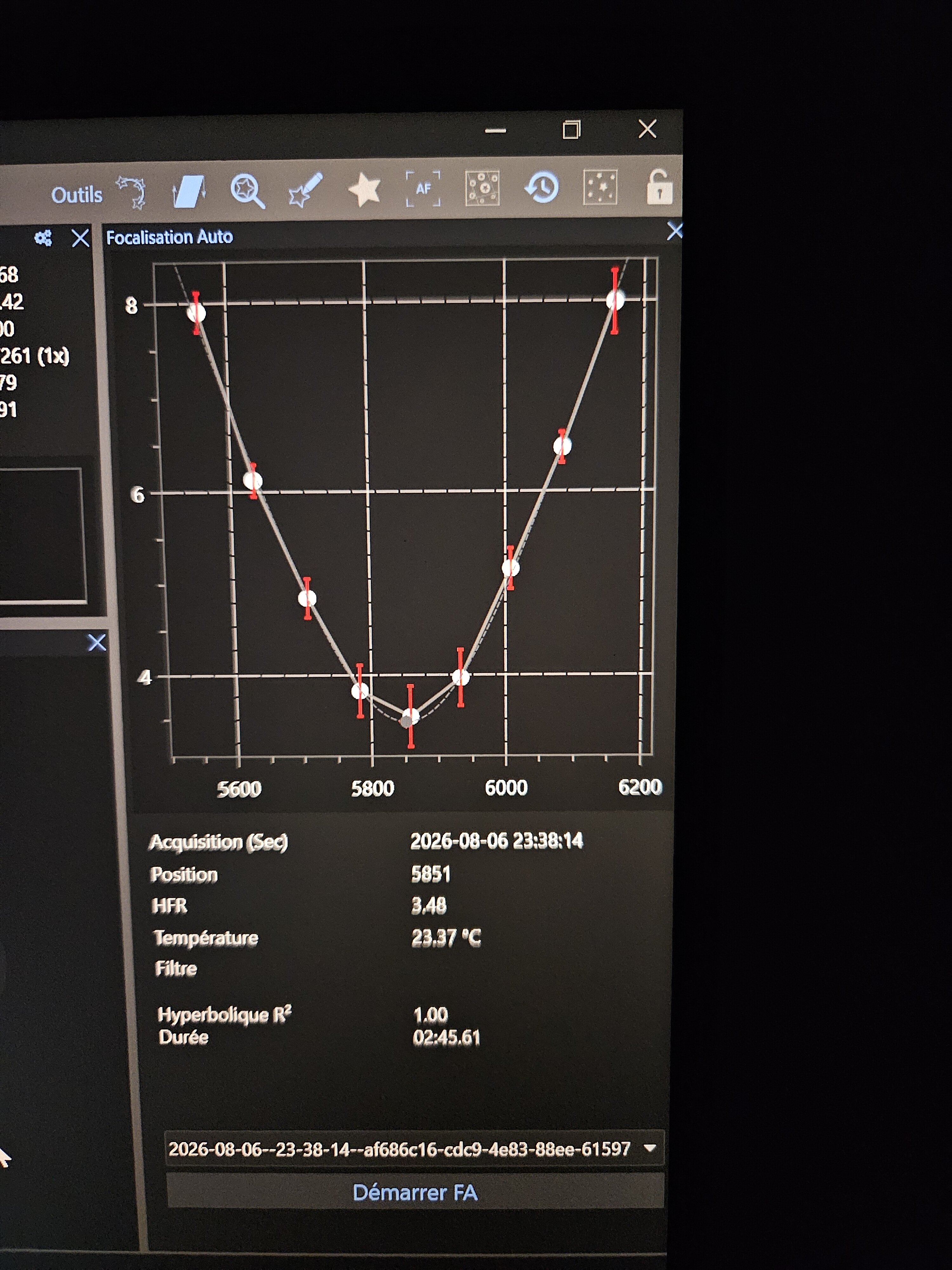Open the tilted-panel flat tool icon
This screenshot has width=952, height=1270.
[189, 191]
